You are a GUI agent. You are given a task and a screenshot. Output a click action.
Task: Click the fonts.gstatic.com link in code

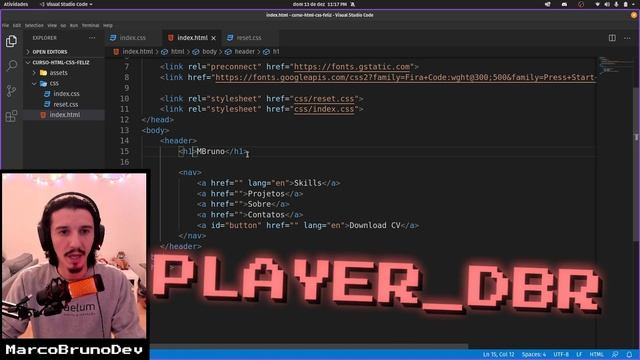coord(351,67)
